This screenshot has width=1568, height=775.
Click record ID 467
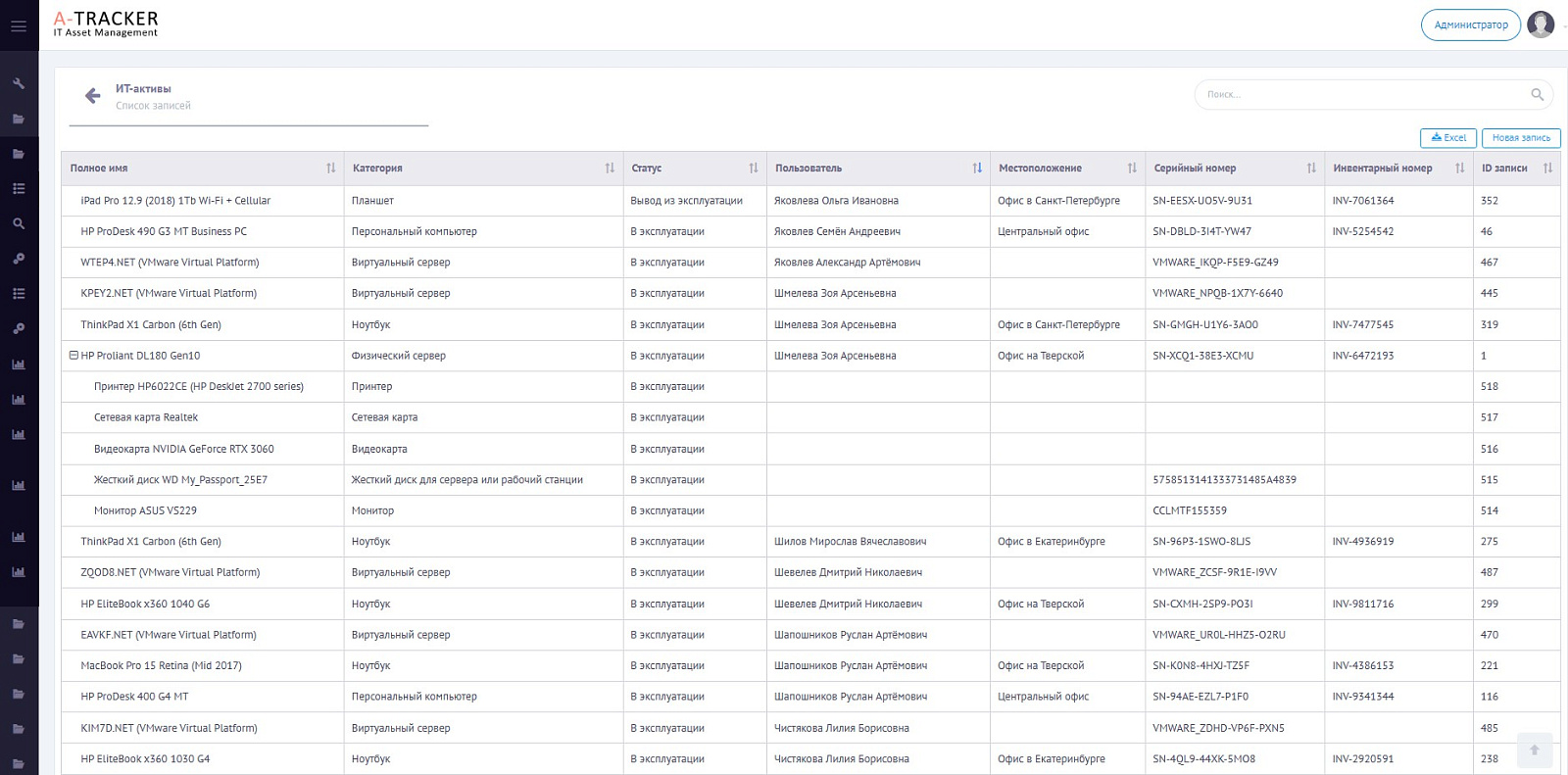(x=1490, y=263)
